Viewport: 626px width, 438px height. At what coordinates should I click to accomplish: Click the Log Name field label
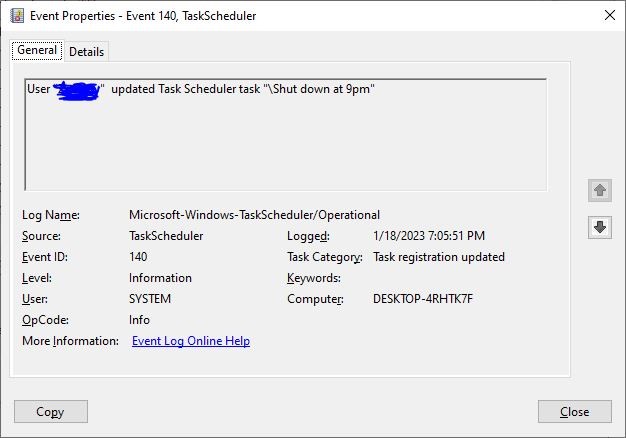(x=51, y=215)
